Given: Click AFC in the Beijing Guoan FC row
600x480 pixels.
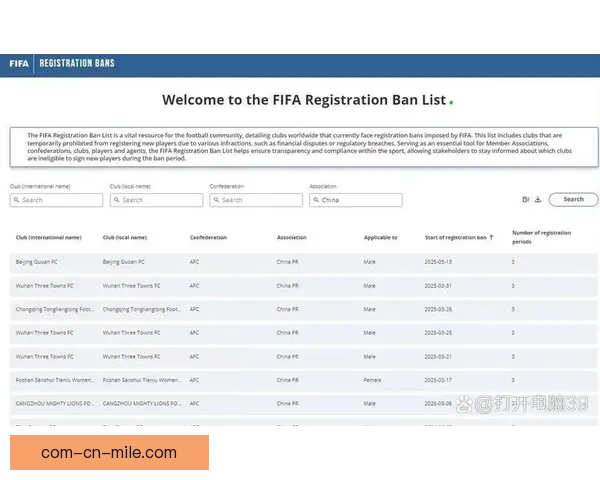Looking at the screenshot, I should coord(194,262).
